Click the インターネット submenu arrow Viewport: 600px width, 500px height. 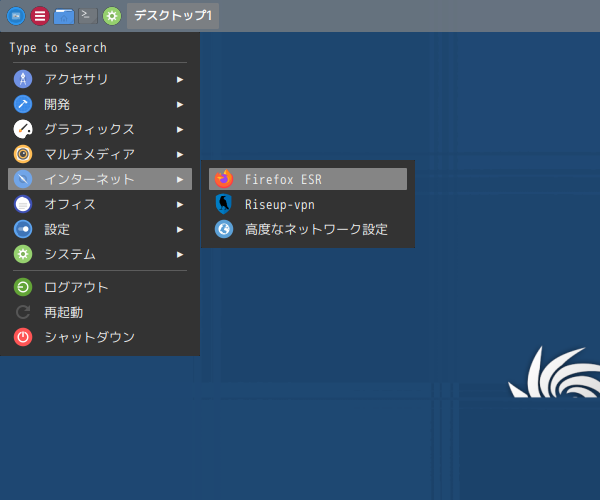click(x=180, y=179)
